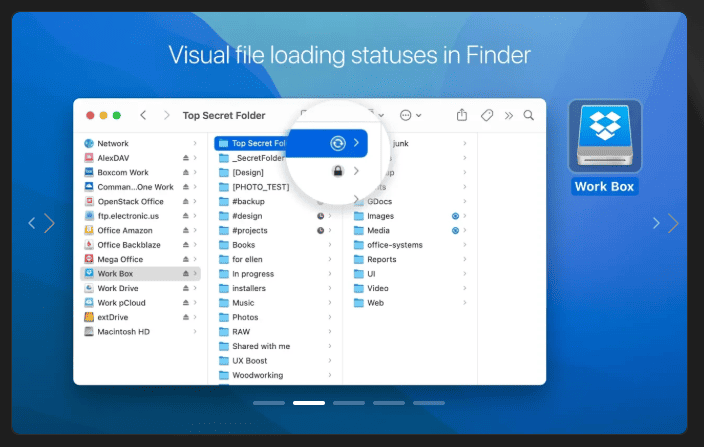This screenshot has width=704, height=447.
Task: Click the Tag icon in Finder toolbar
Action: [x=487, y=115]
